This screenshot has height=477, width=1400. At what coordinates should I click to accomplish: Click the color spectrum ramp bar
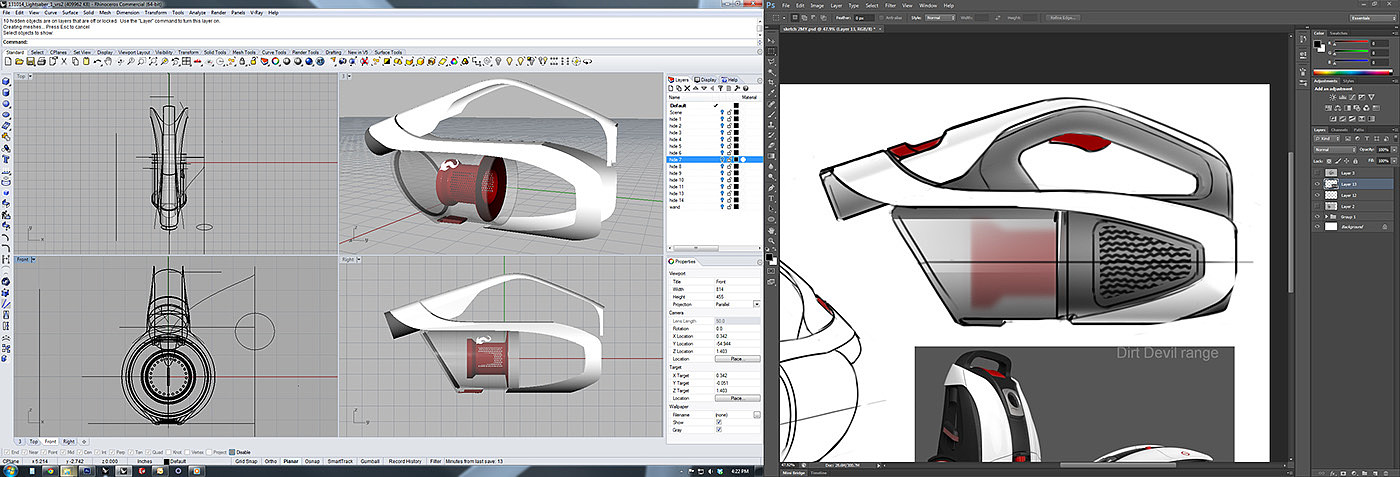point(1354,73)
